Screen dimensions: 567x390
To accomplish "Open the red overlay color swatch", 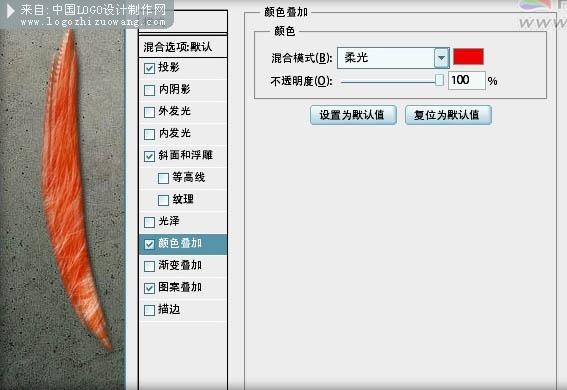I will (x=468, y=57).
